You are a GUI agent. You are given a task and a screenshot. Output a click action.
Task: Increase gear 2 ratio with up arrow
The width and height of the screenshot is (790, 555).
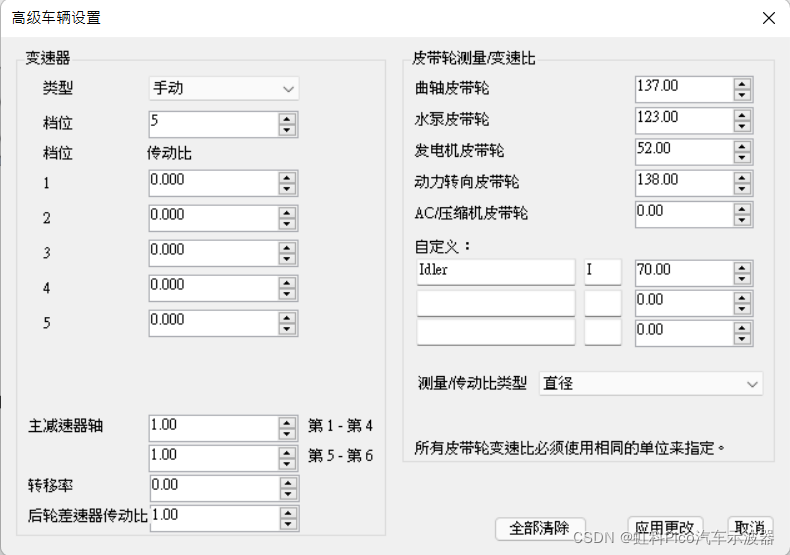[x=287, y=213]
